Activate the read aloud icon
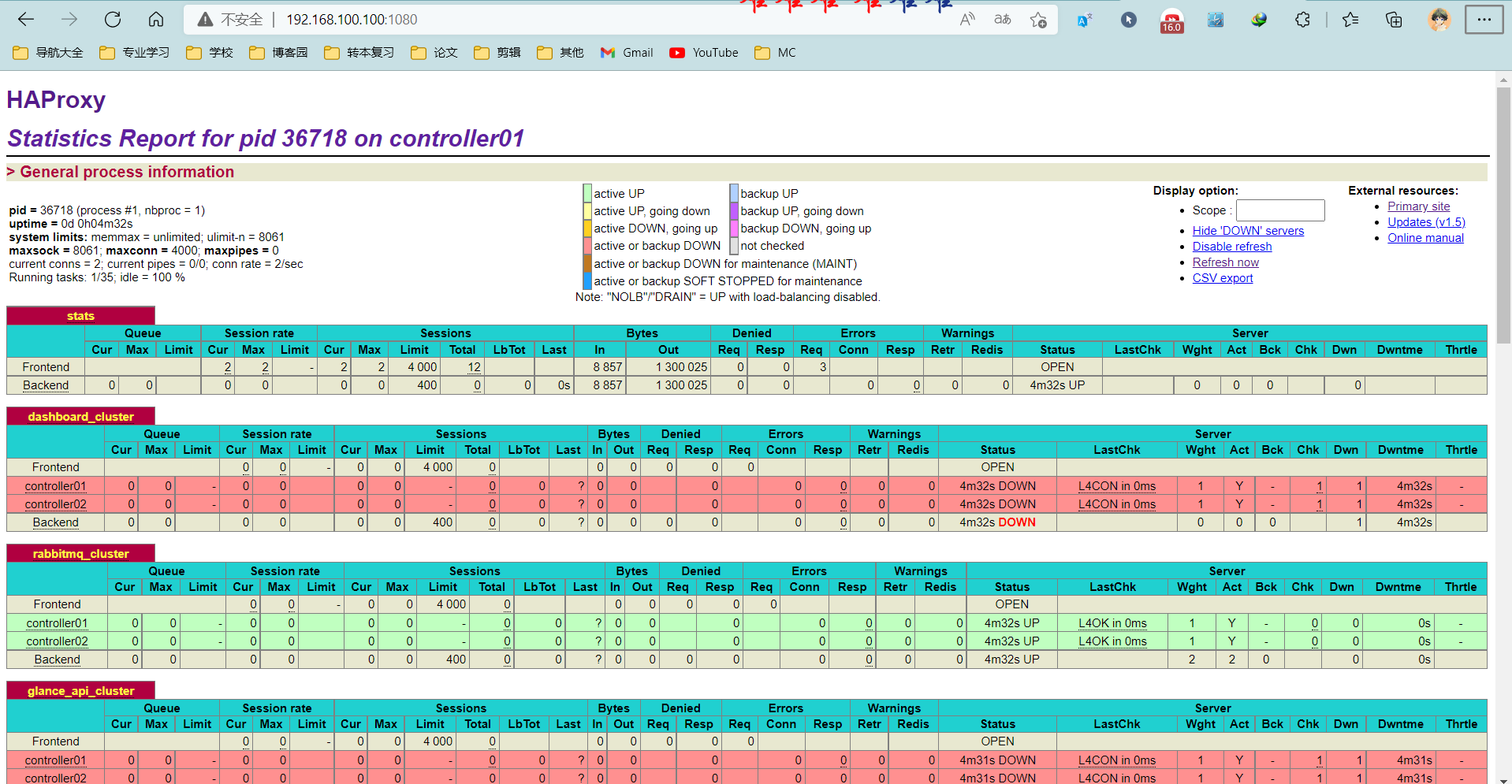 coord(967,20)
